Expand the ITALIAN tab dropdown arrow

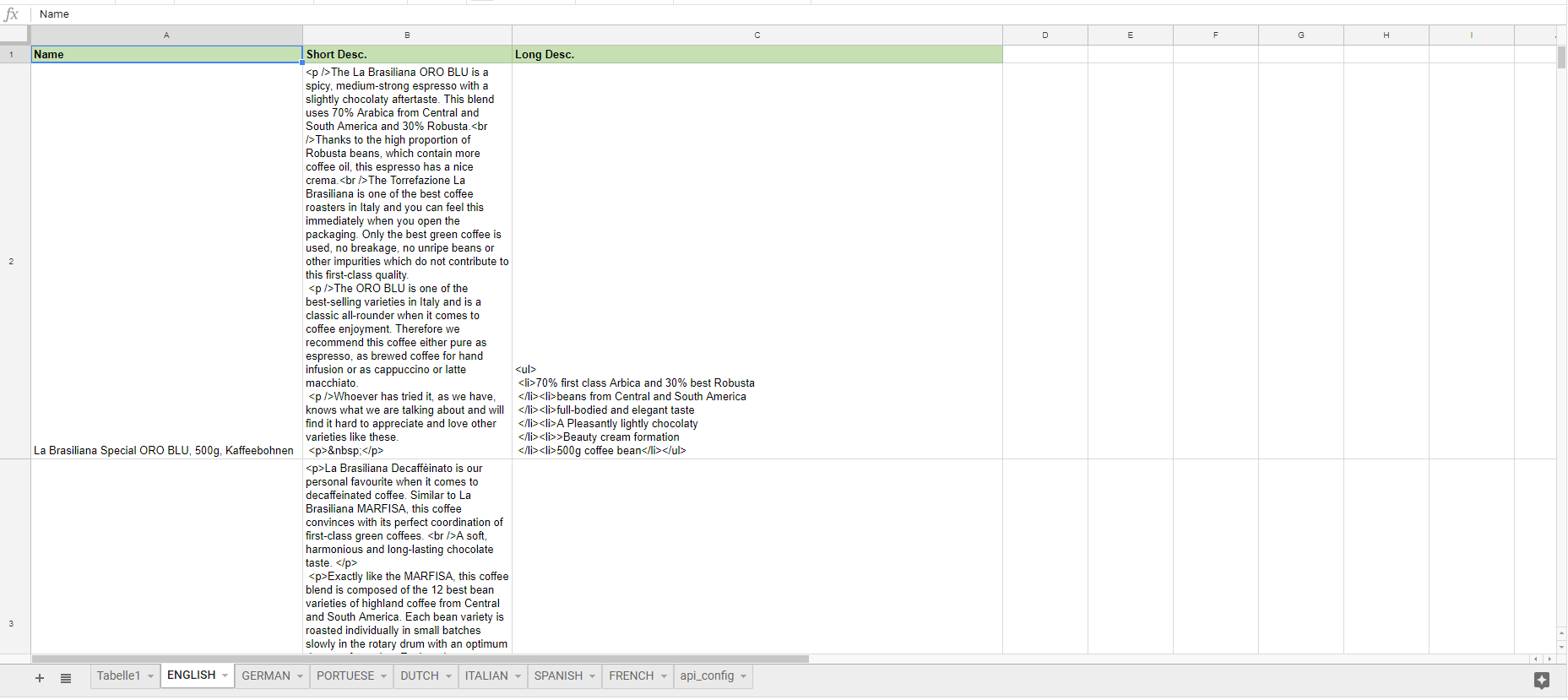(x=518, y=676)
